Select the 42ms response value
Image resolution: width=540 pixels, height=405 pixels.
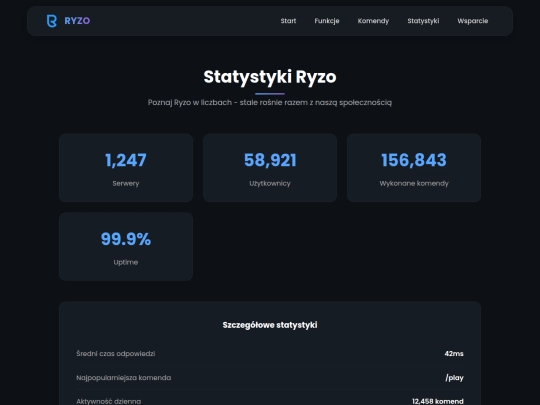pos(454,354)
